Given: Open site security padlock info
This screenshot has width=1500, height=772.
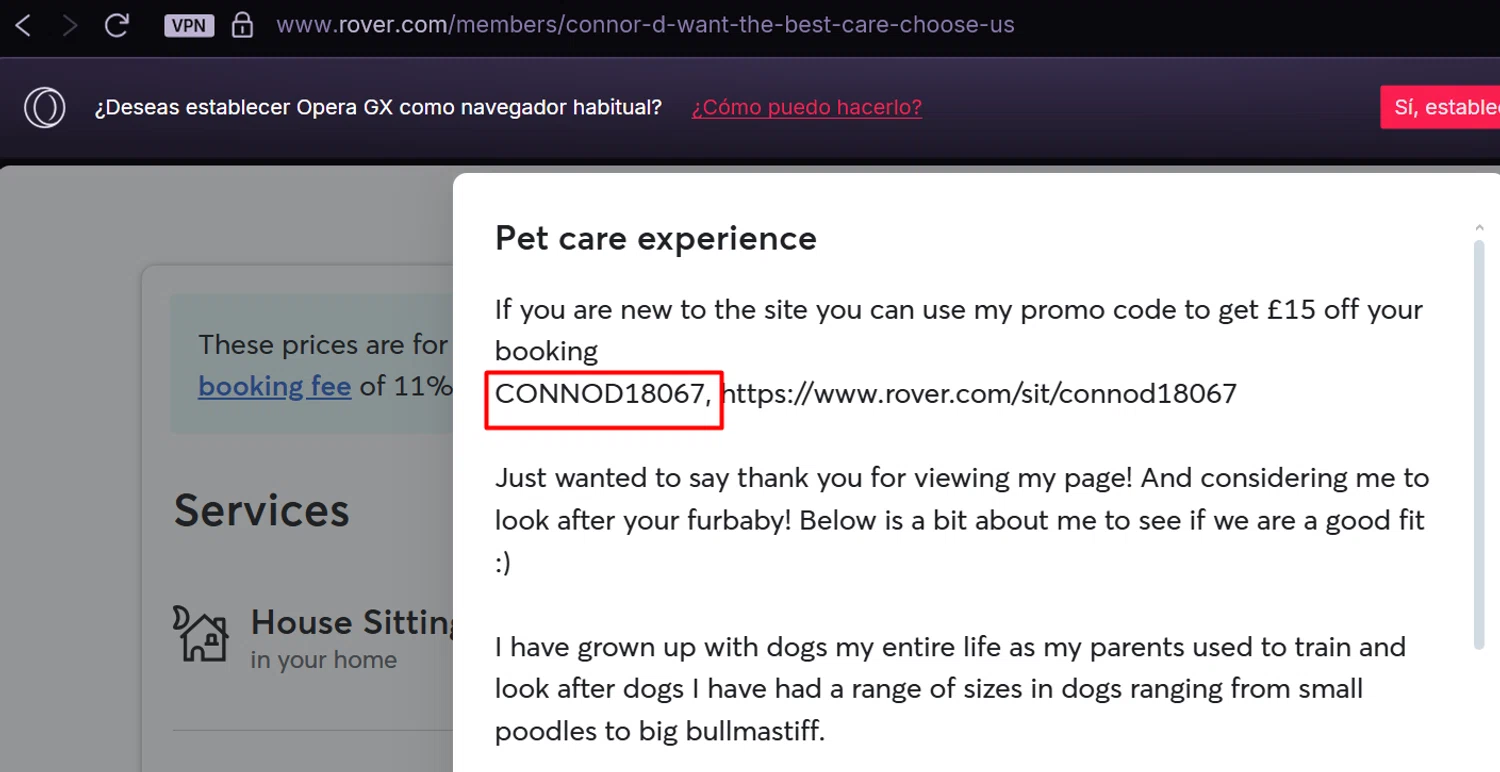Looking at the screenshot, I should (242, 25).
